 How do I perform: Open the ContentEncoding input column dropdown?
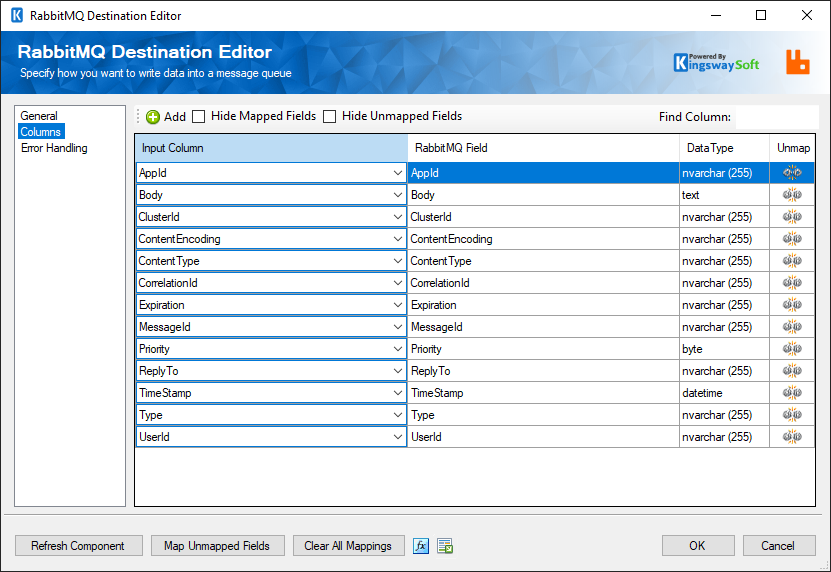point(397,239)
